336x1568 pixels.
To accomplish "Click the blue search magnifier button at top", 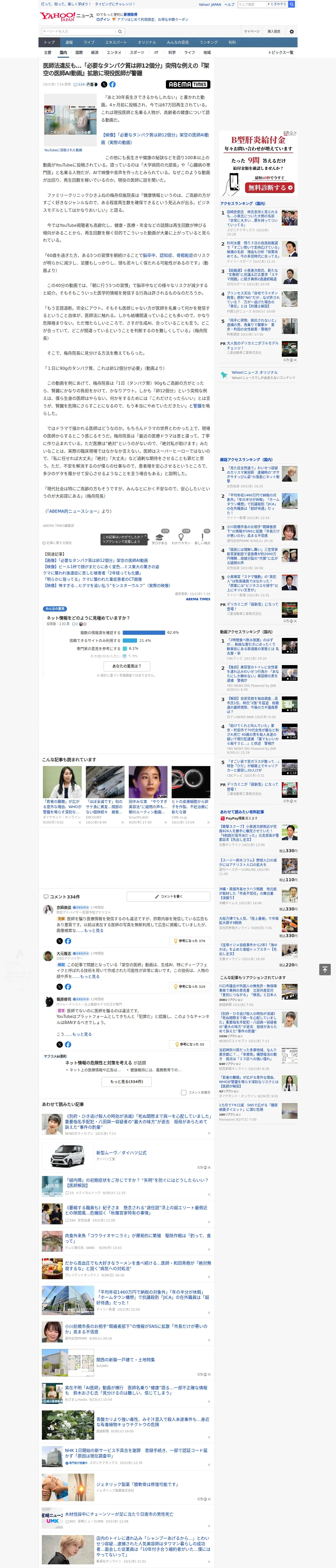I will [292, 4].
